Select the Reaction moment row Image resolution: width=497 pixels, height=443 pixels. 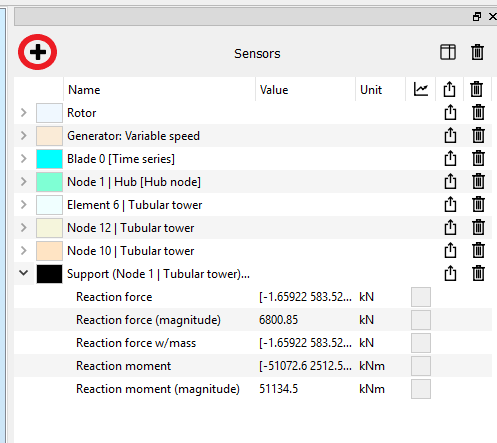(x=253, y=366)
